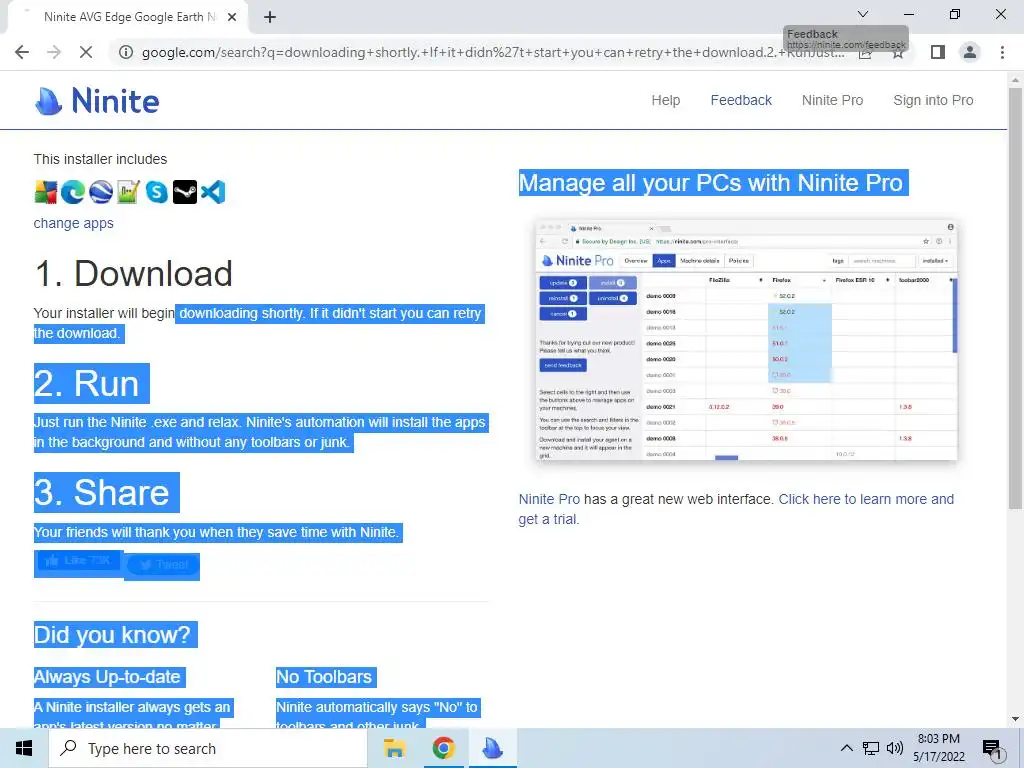The width and height of the screenshot is (1024, 768).
Task: Click the '1. Download' heading
Action: pos(133,274)
